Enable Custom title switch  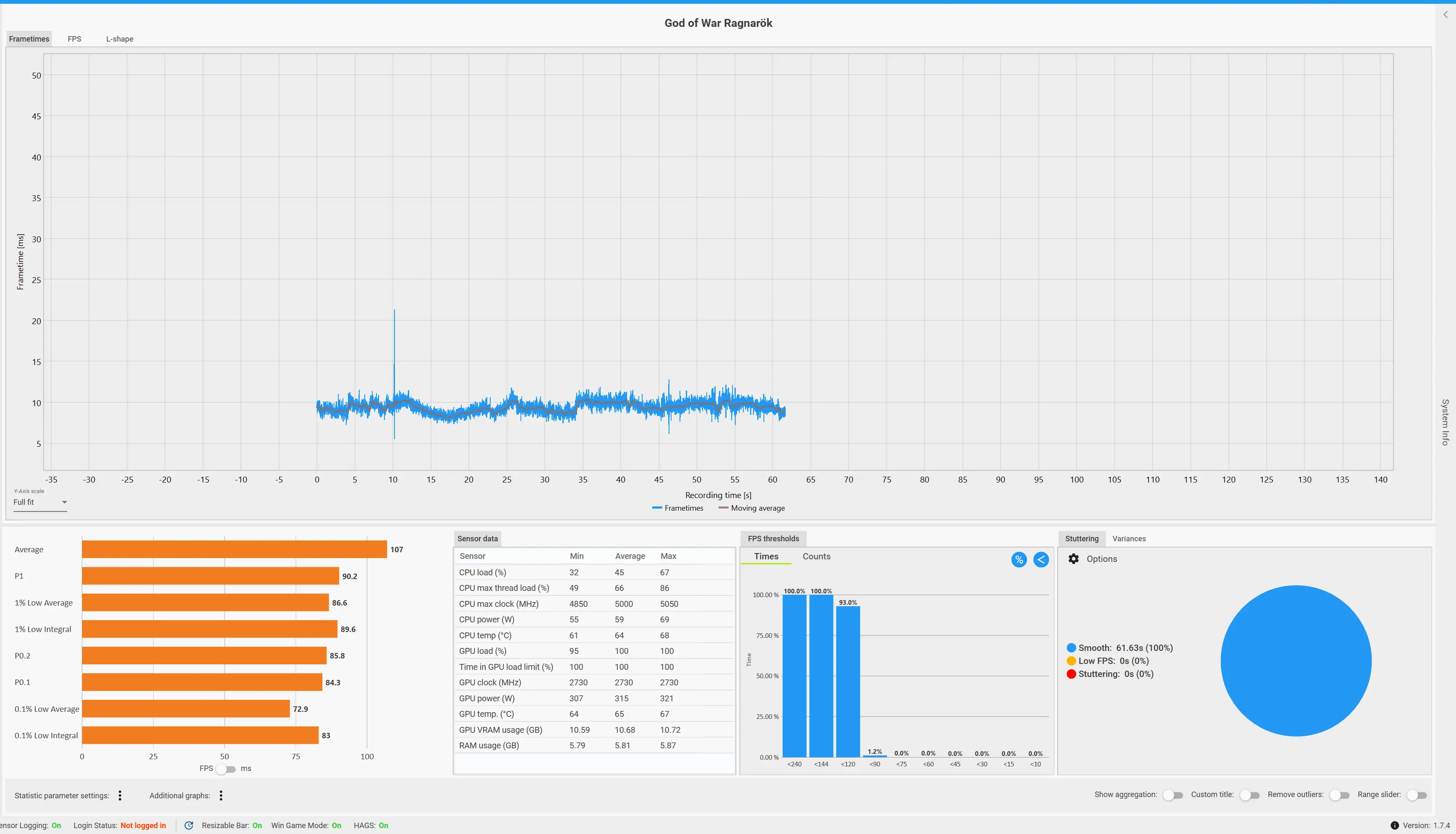pyautogui.click(x=1249, y=795)
